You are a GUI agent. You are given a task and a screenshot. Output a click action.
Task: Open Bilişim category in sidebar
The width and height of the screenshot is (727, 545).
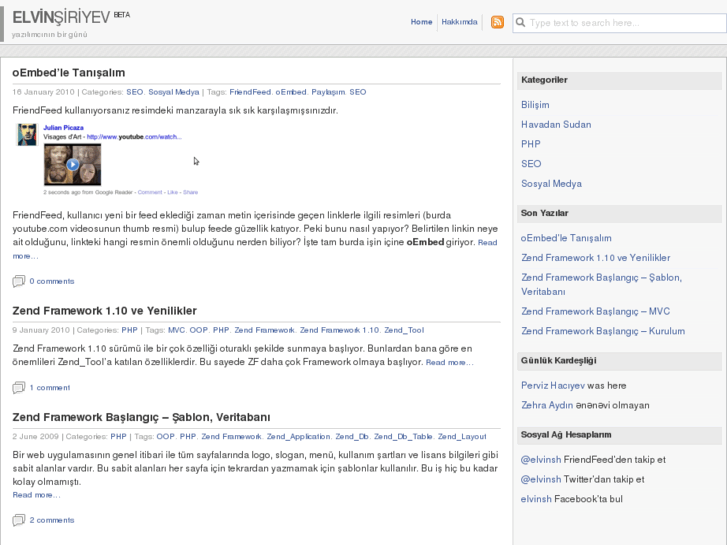point(535,105)
